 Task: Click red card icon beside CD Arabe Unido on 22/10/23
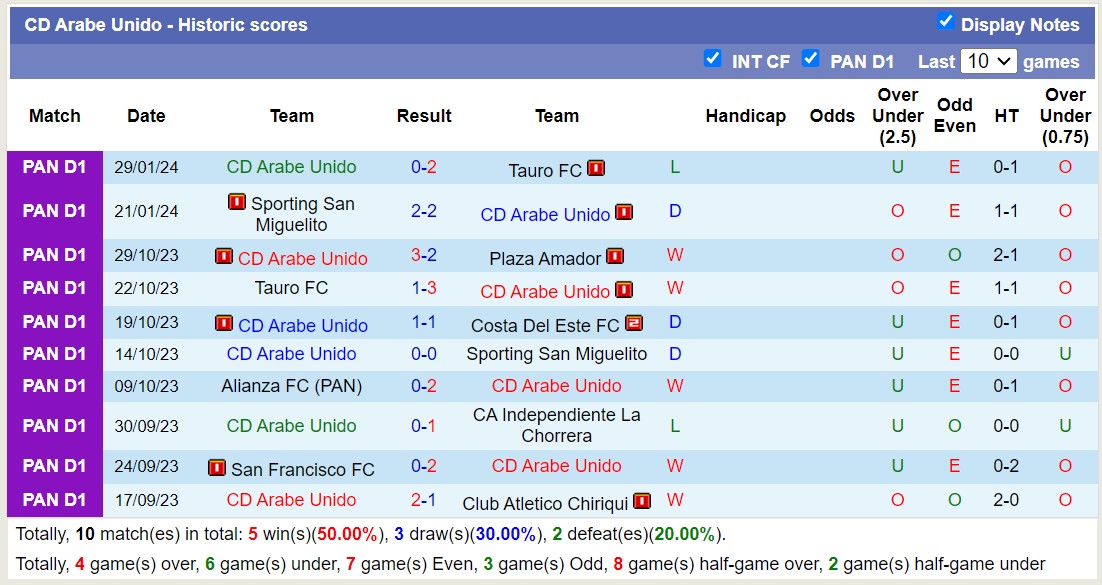tap(624, 290)
